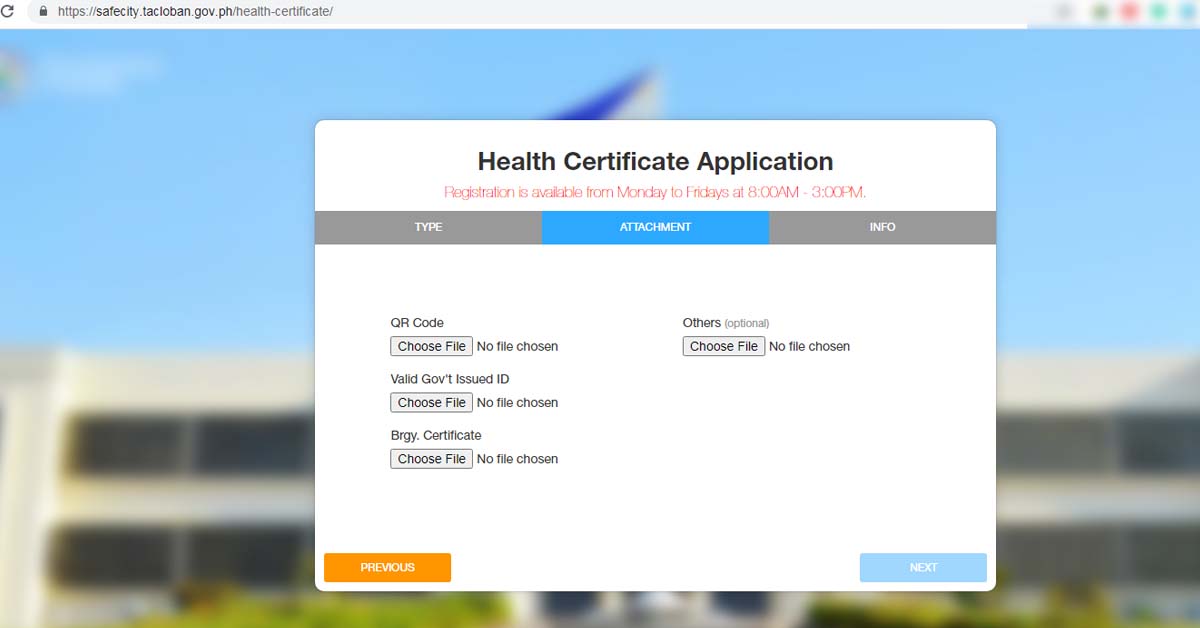1200x628 pixels.
Task: Click the gray extension icon in toolbar
Action: pos(1063,11)
